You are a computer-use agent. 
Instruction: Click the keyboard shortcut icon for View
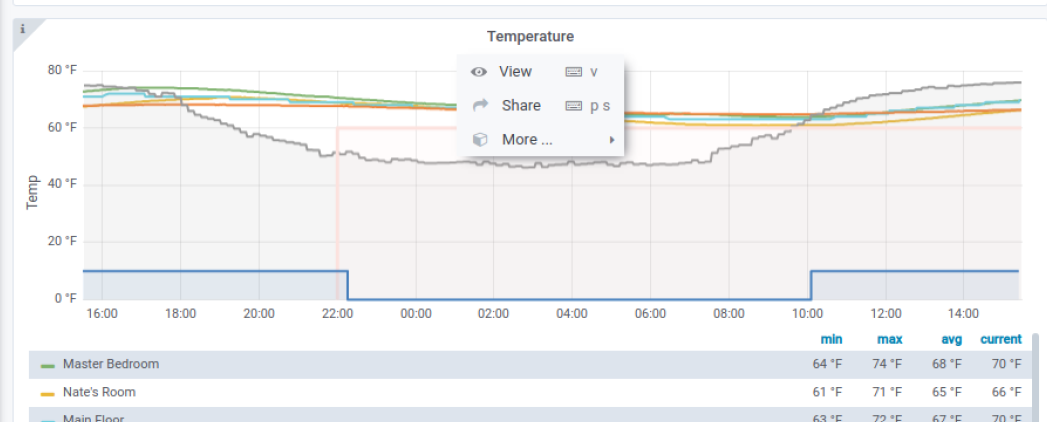[573, 72]
